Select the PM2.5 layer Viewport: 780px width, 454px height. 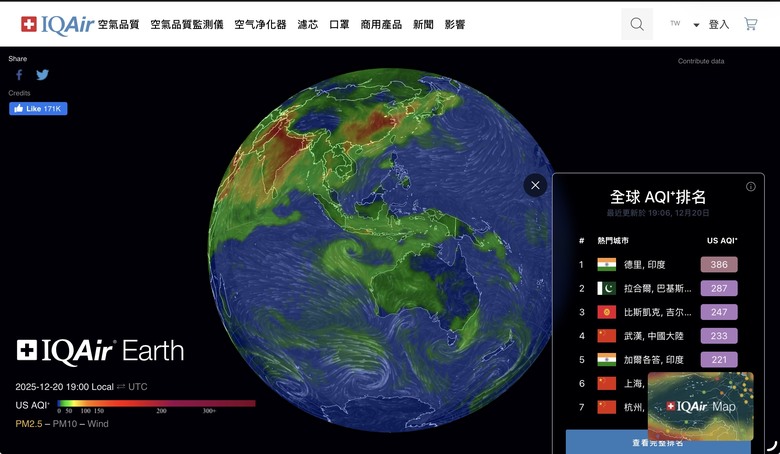pos(29,424)
